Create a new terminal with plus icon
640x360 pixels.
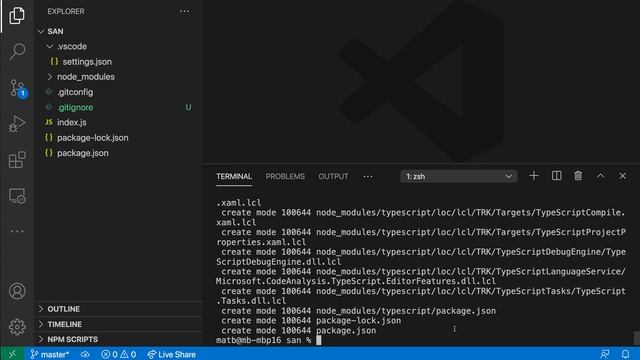pyautogui.click(x=534, y=176)
